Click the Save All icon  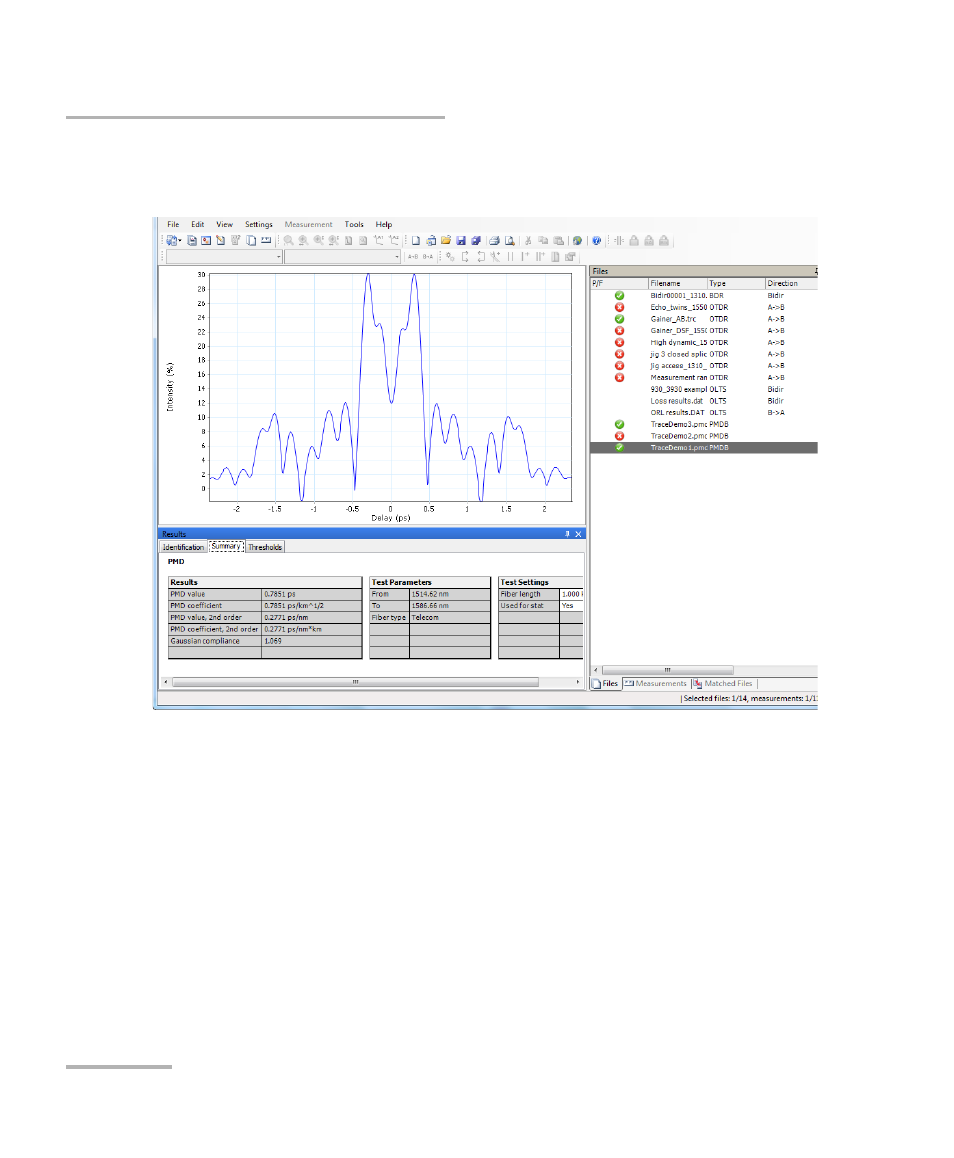[x=476, y=241]
